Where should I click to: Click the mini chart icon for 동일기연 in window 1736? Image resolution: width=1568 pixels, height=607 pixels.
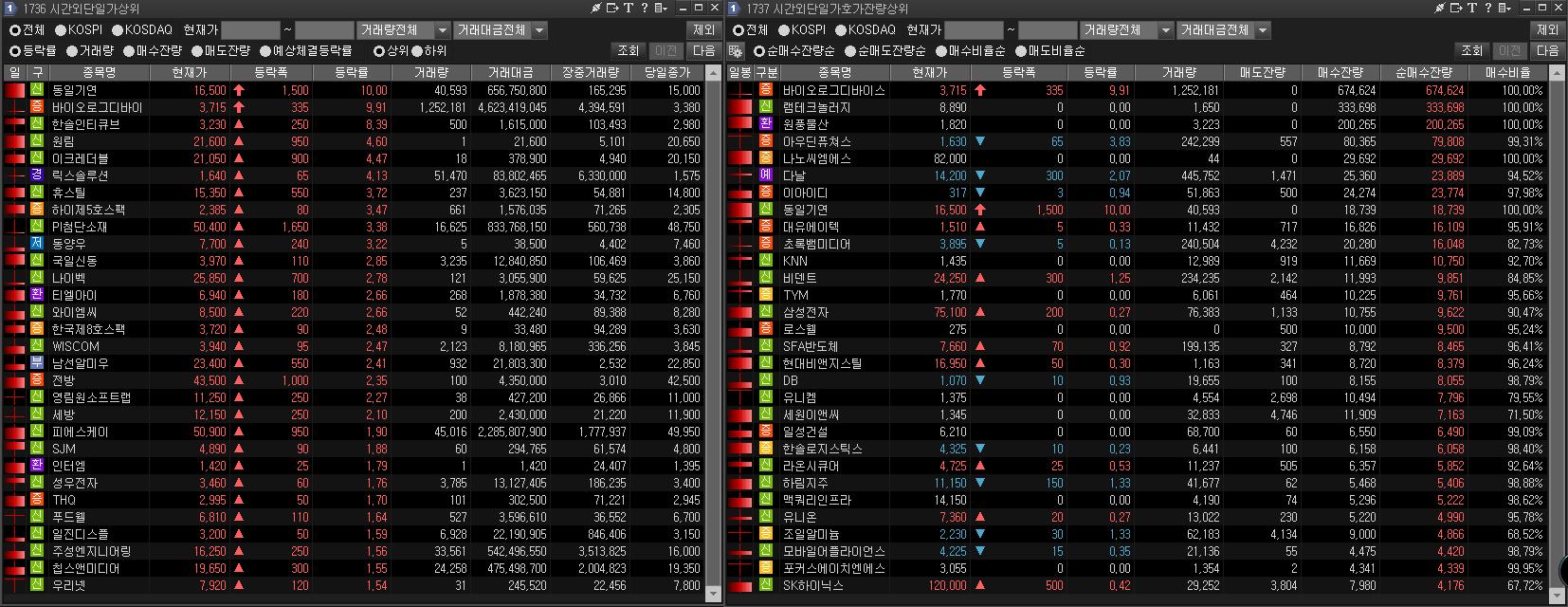pyautogui.click(x=14, y=90)
